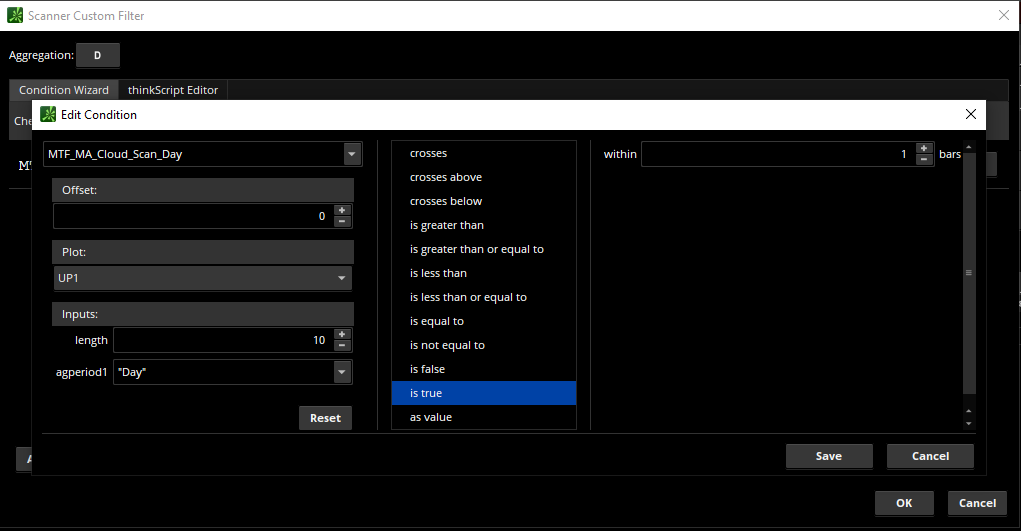Screen dimensions: 1021x531
Task: Switch to the thinkScript Editor tab
Action: pos(173,90)
